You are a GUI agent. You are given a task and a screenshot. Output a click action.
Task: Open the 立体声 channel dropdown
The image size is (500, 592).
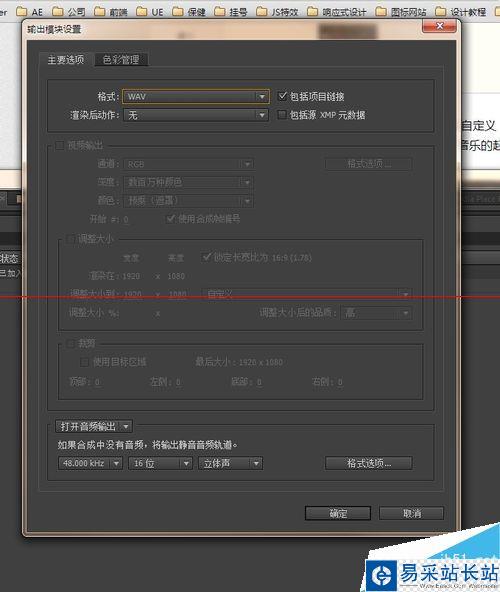coord(231,463)
